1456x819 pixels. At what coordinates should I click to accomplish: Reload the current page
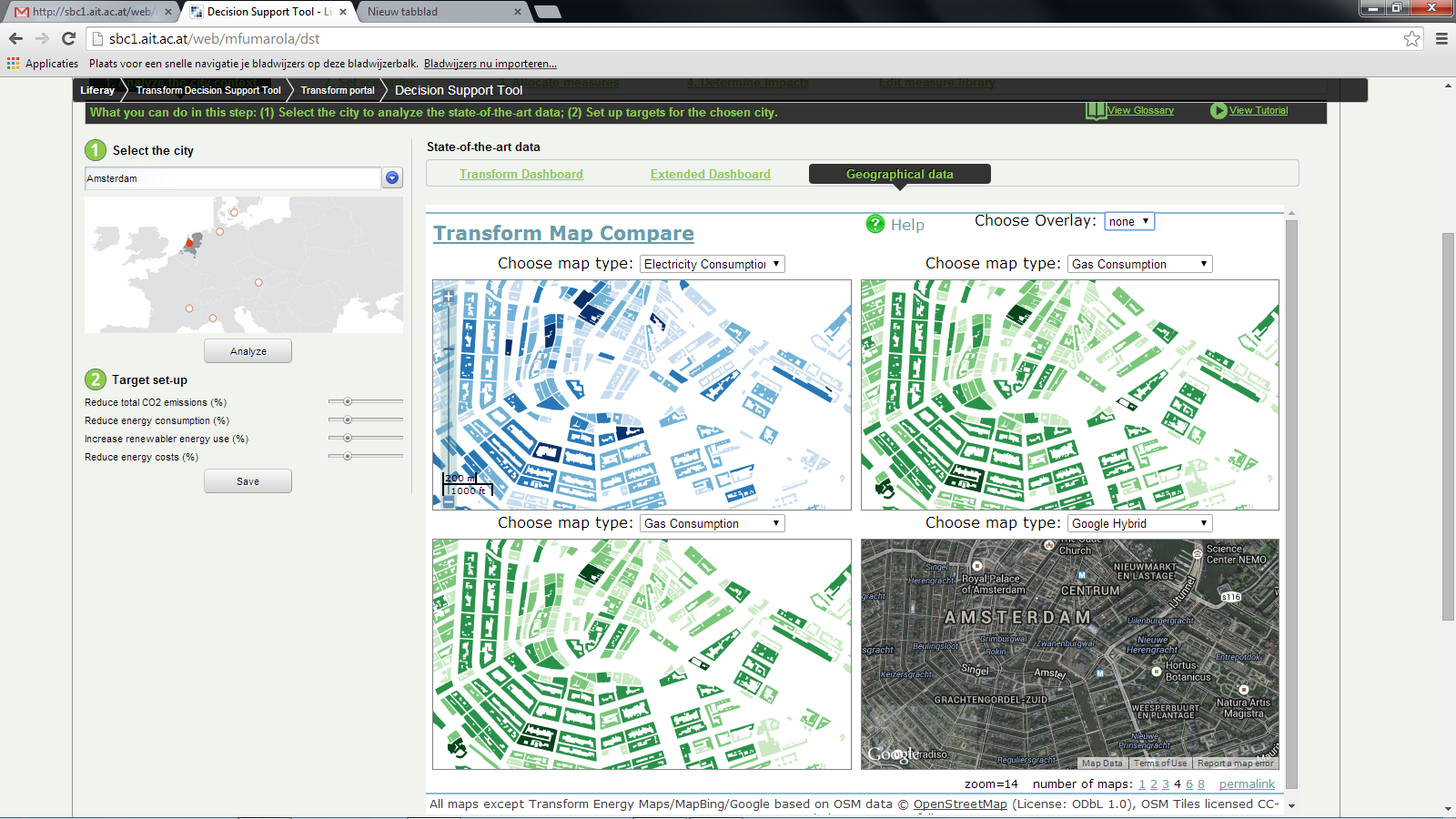(68, 38)
